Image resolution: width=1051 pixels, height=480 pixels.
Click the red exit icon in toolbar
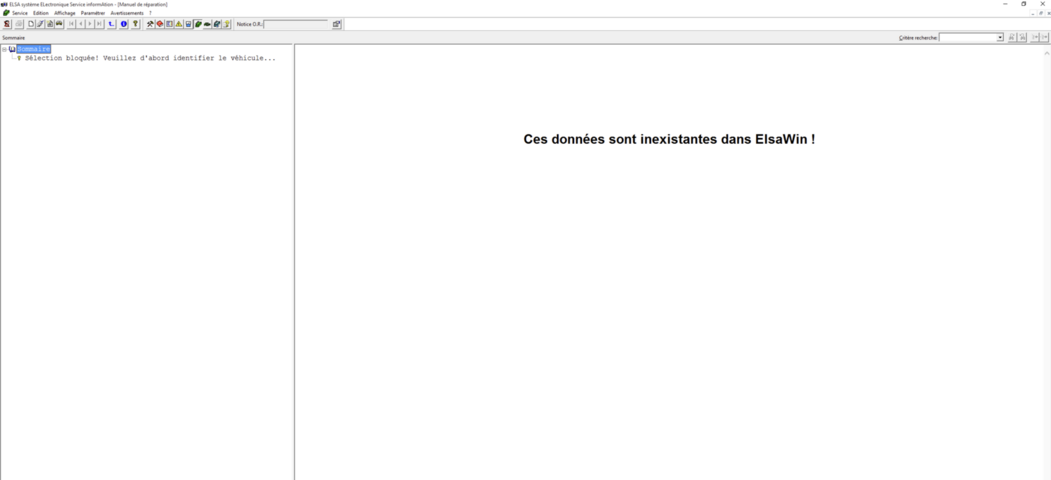[7, 24]
